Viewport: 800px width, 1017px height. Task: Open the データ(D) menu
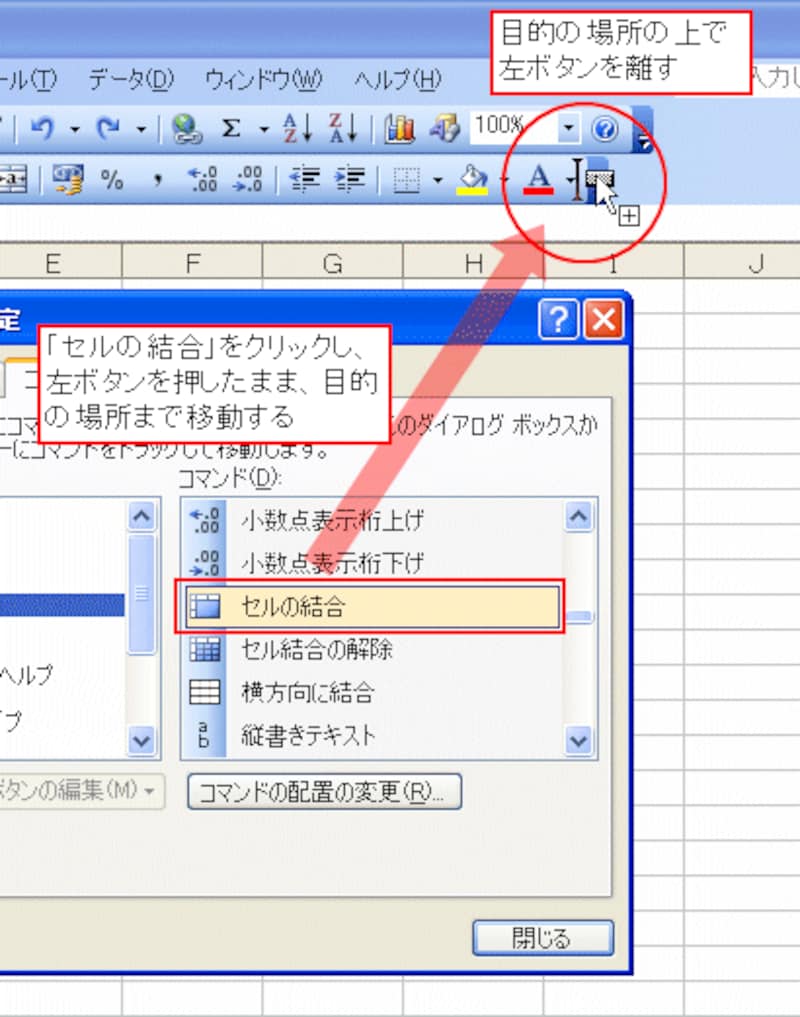point(131,79)
